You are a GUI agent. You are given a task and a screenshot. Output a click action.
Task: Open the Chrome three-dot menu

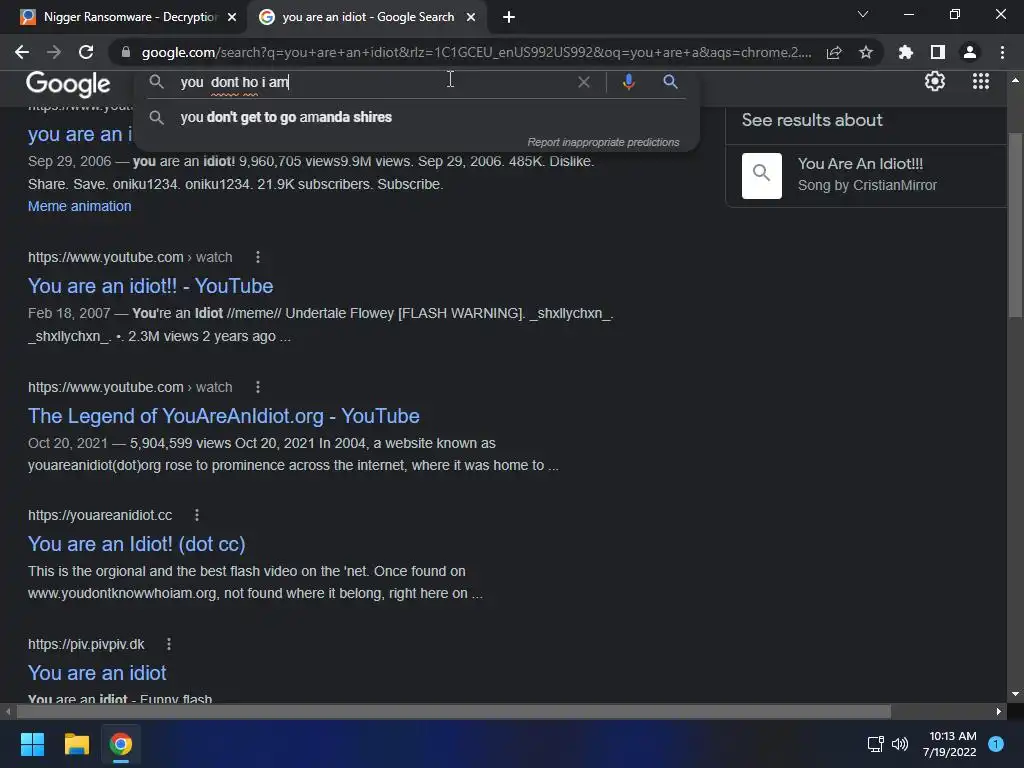click(1002, 52)
